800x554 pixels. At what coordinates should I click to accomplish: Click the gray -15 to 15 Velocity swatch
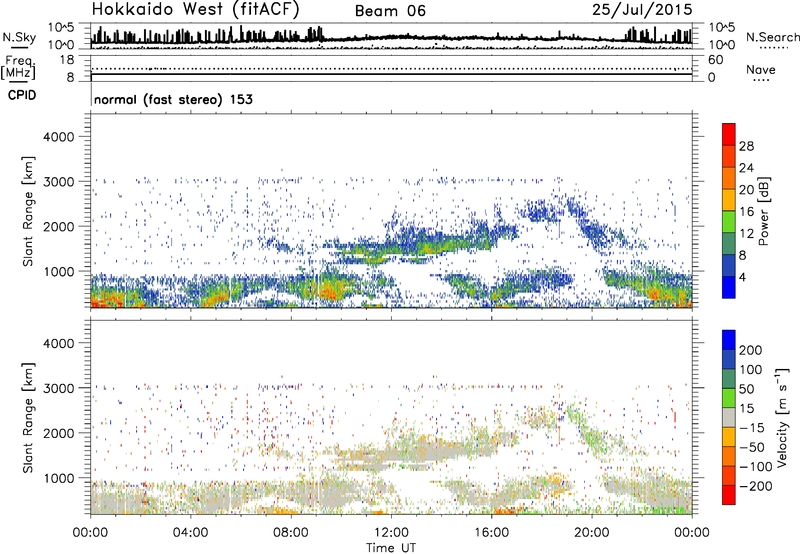point(729,417)
